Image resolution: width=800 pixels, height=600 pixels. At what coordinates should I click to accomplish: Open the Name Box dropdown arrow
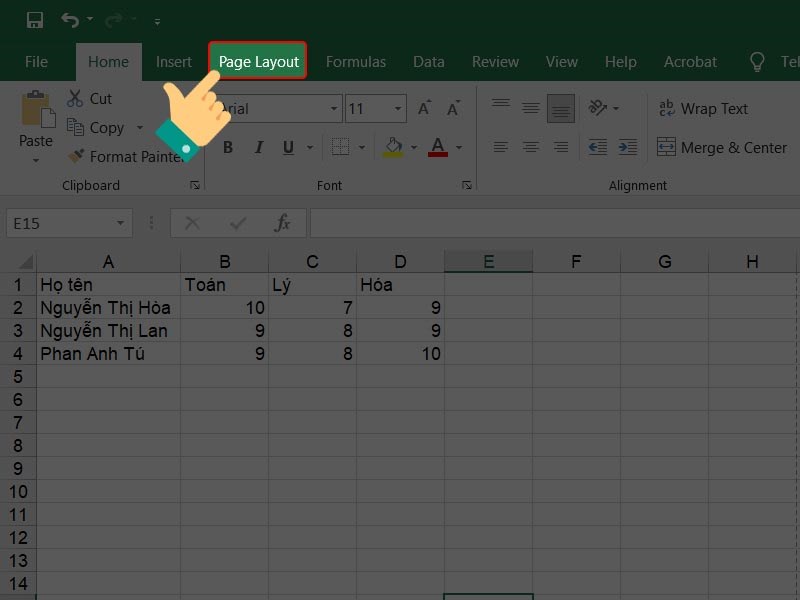pos(120,223)
